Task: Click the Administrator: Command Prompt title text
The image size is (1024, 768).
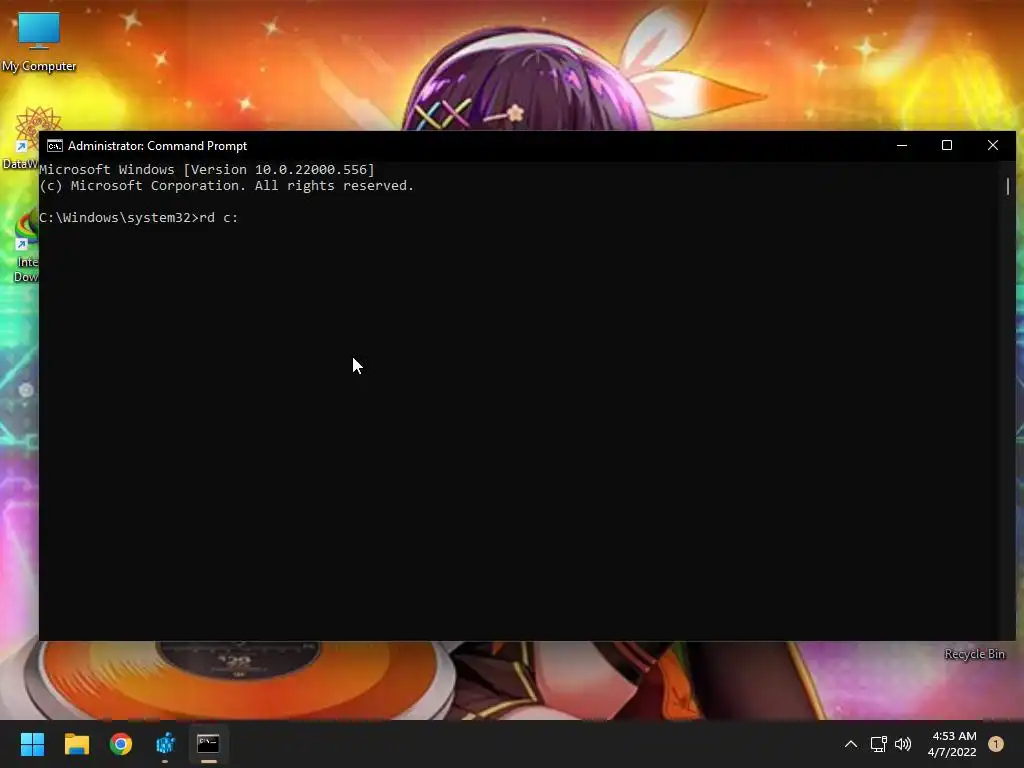Action: (157, 146)
